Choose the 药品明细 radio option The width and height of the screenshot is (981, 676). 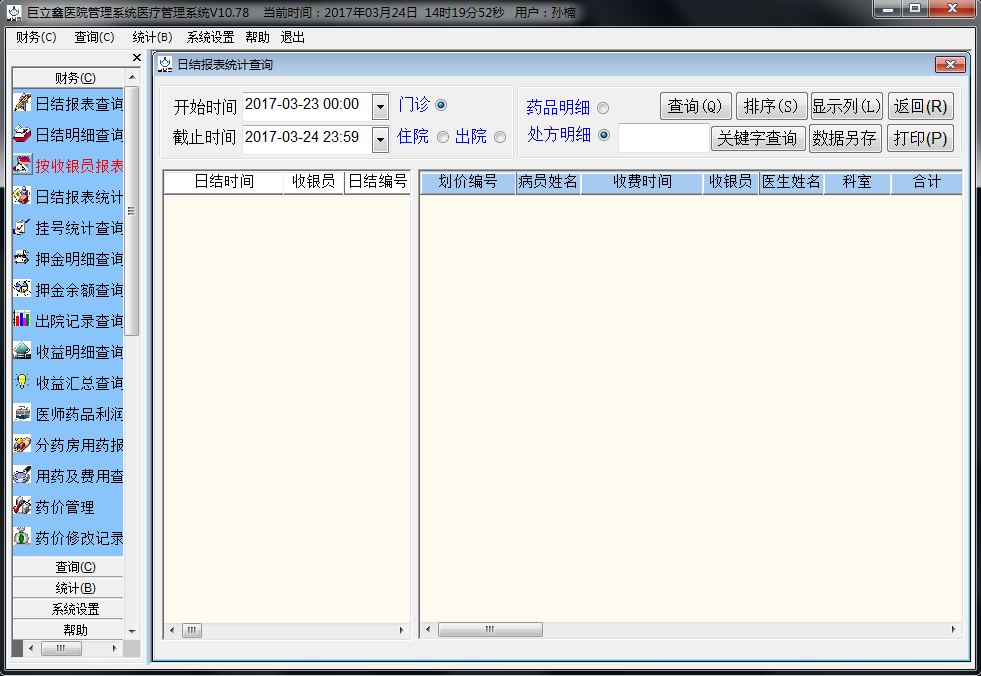[x=603, y=108]
